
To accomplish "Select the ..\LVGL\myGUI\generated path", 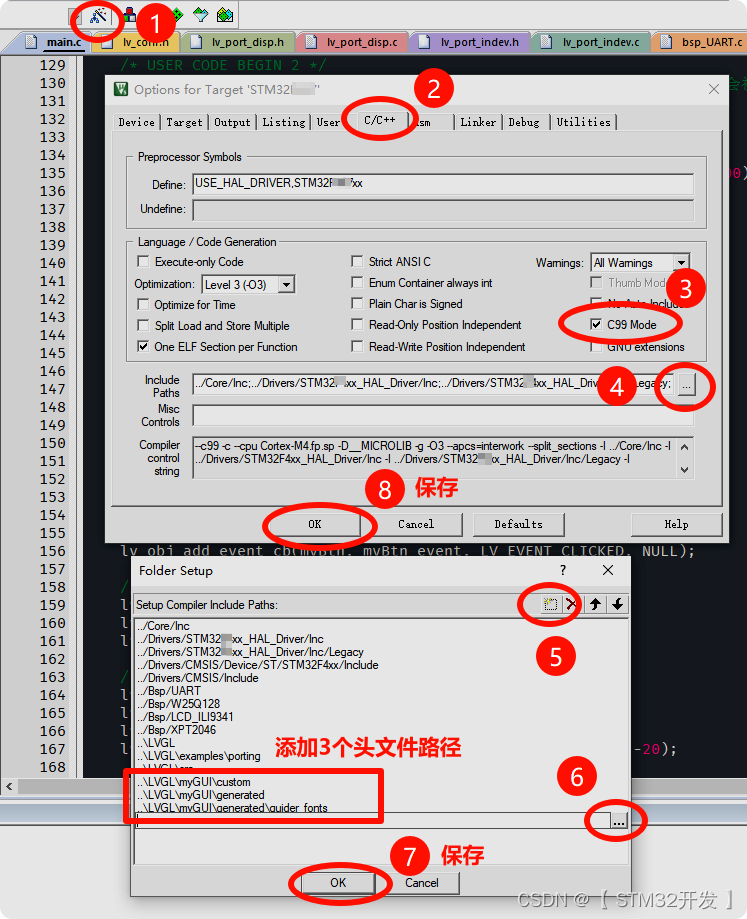I will (x=200, y=795).
